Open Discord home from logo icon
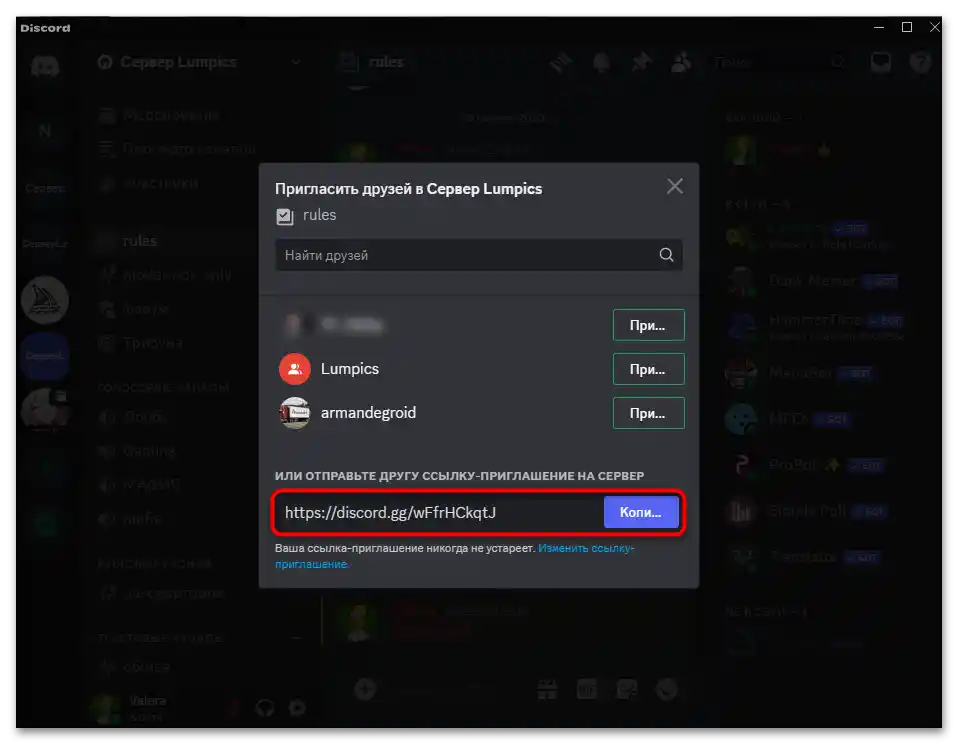 (x=45, y=65)
